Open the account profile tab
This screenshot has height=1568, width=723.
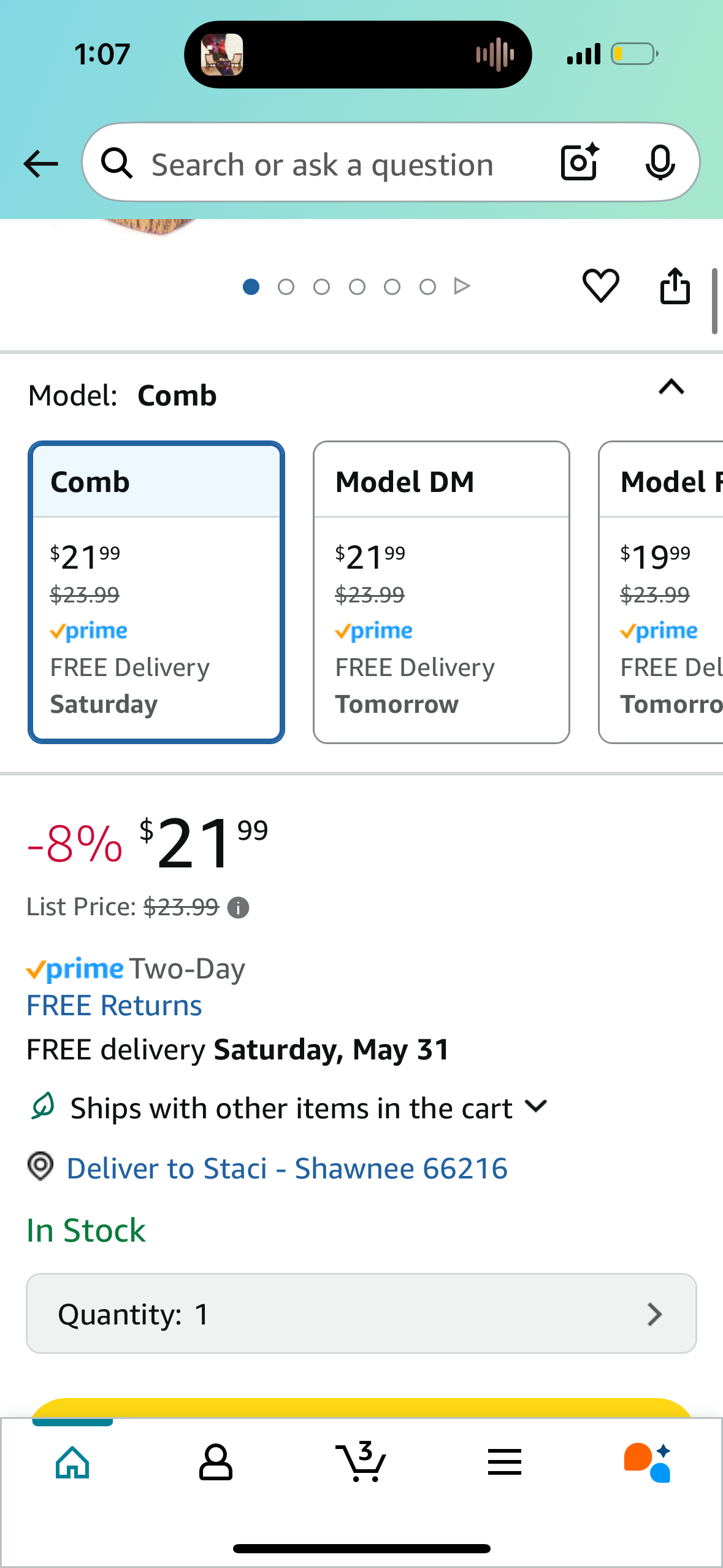pyautogui.click(x=216, y=1463)
